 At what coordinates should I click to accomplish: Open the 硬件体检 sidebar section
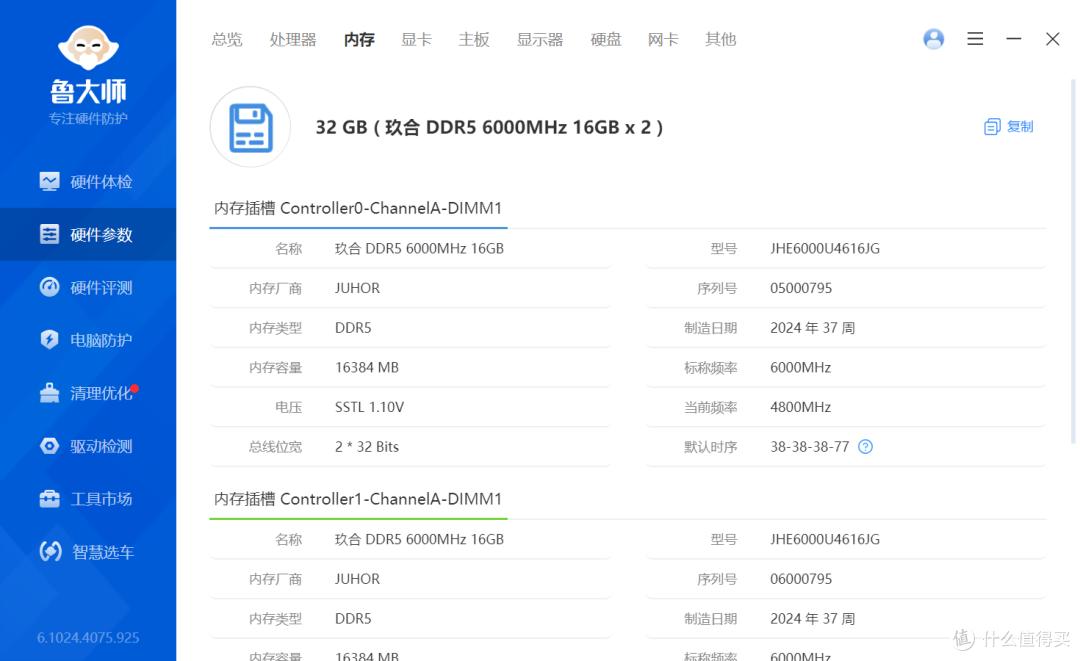point(87,182)
